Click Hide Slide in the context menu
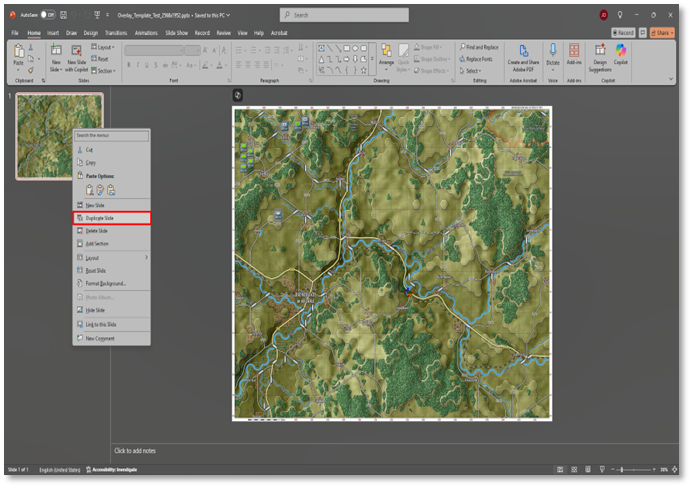691x487 pixels. [95, 310]
